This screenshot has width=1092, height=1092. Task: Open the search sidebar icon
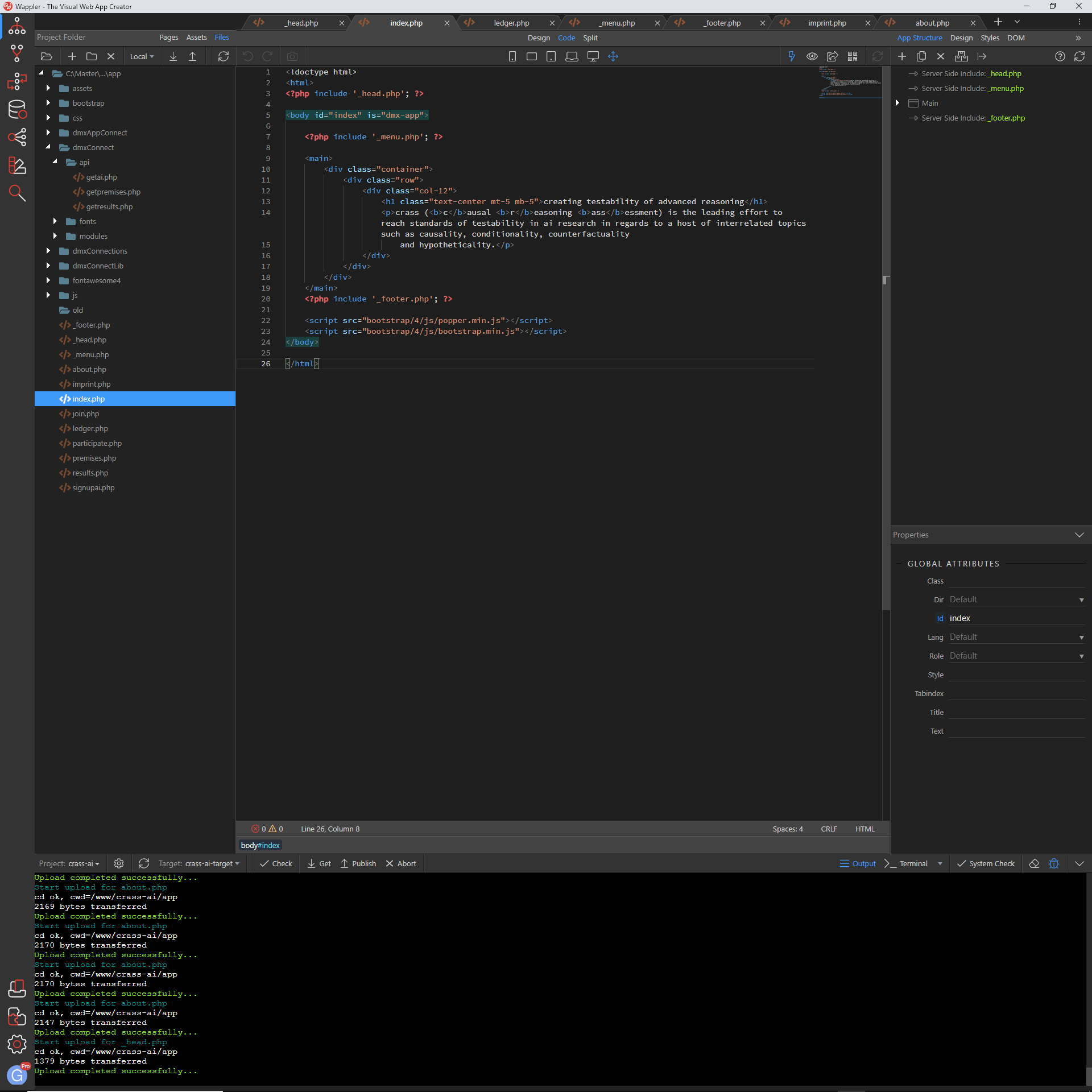click(x=17, y=193)
